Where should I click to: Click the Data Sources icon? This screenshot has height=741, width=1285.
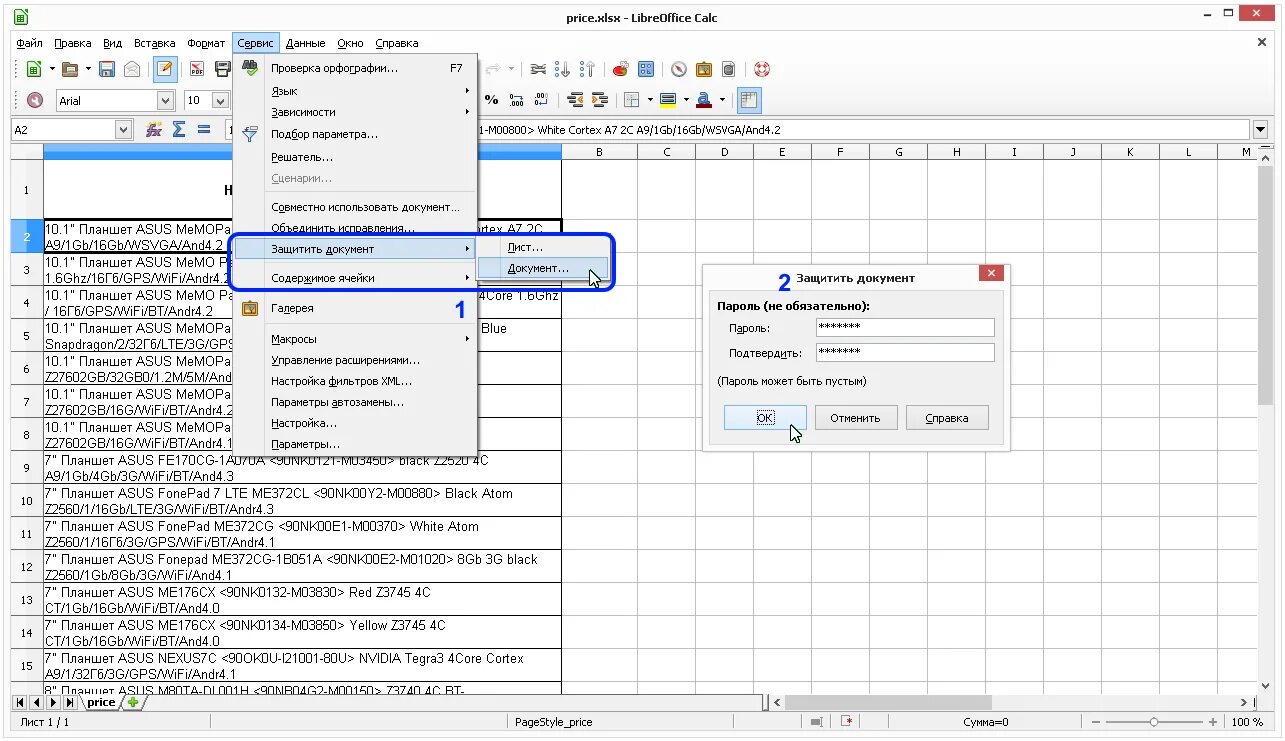(729, 69)
